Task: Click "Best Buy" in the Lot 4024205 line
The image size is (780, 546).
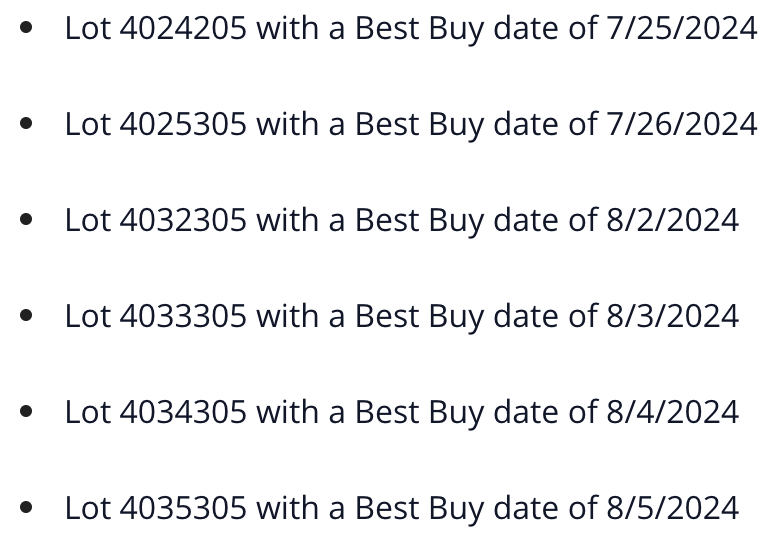Action: point(419,30)
